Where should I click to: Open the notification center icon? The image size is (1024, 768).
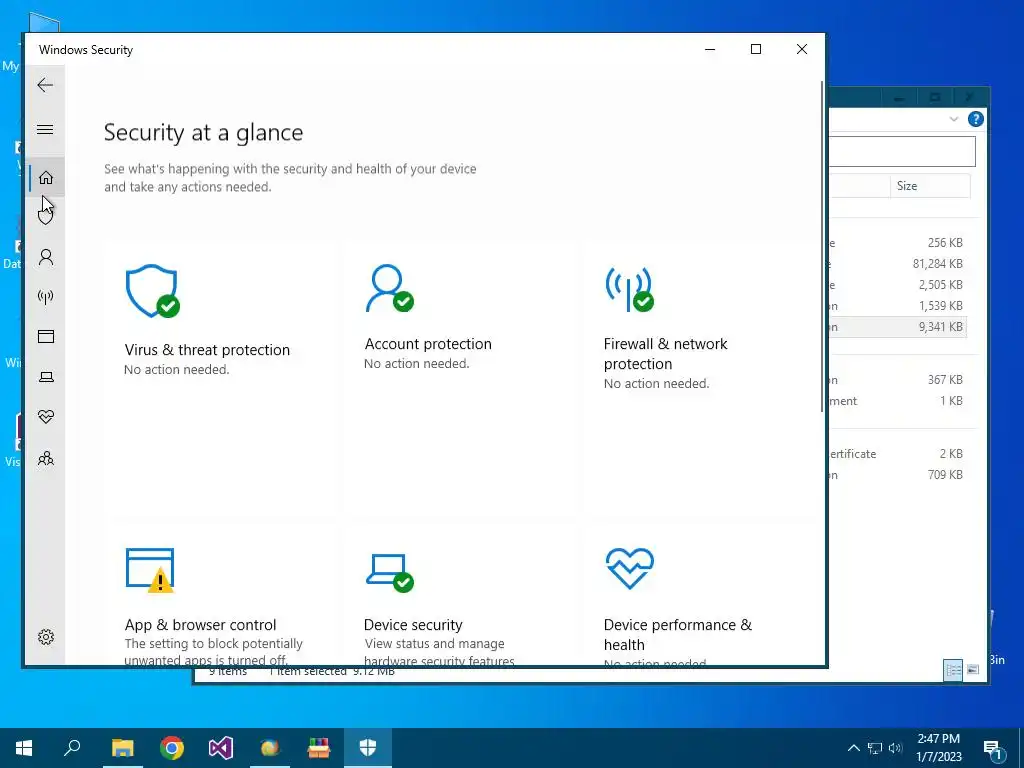click(993, 749)
